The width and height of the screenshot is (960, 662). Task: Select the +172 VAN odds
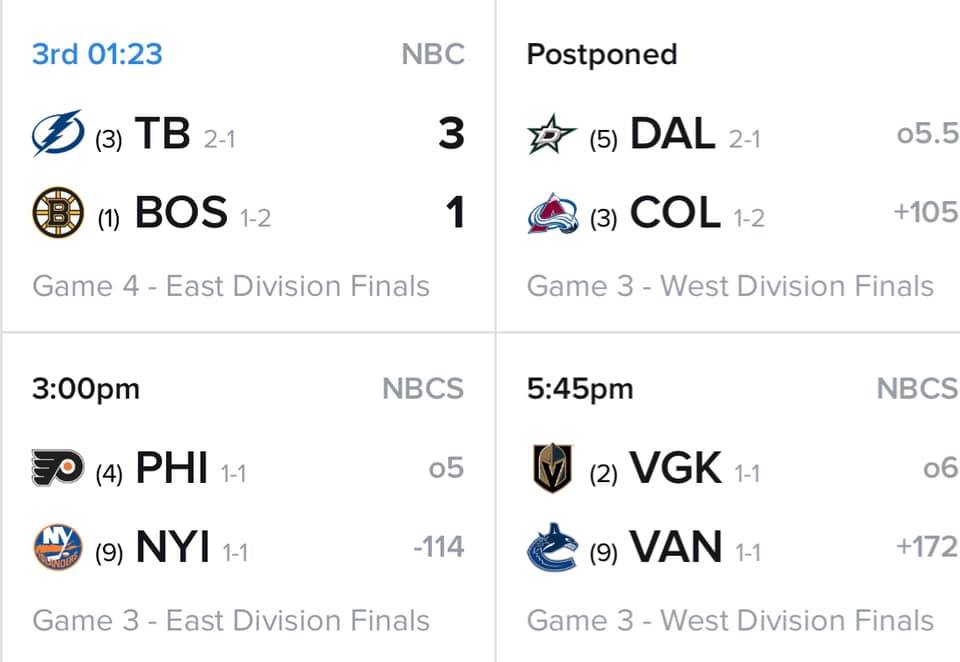point(927,547)
